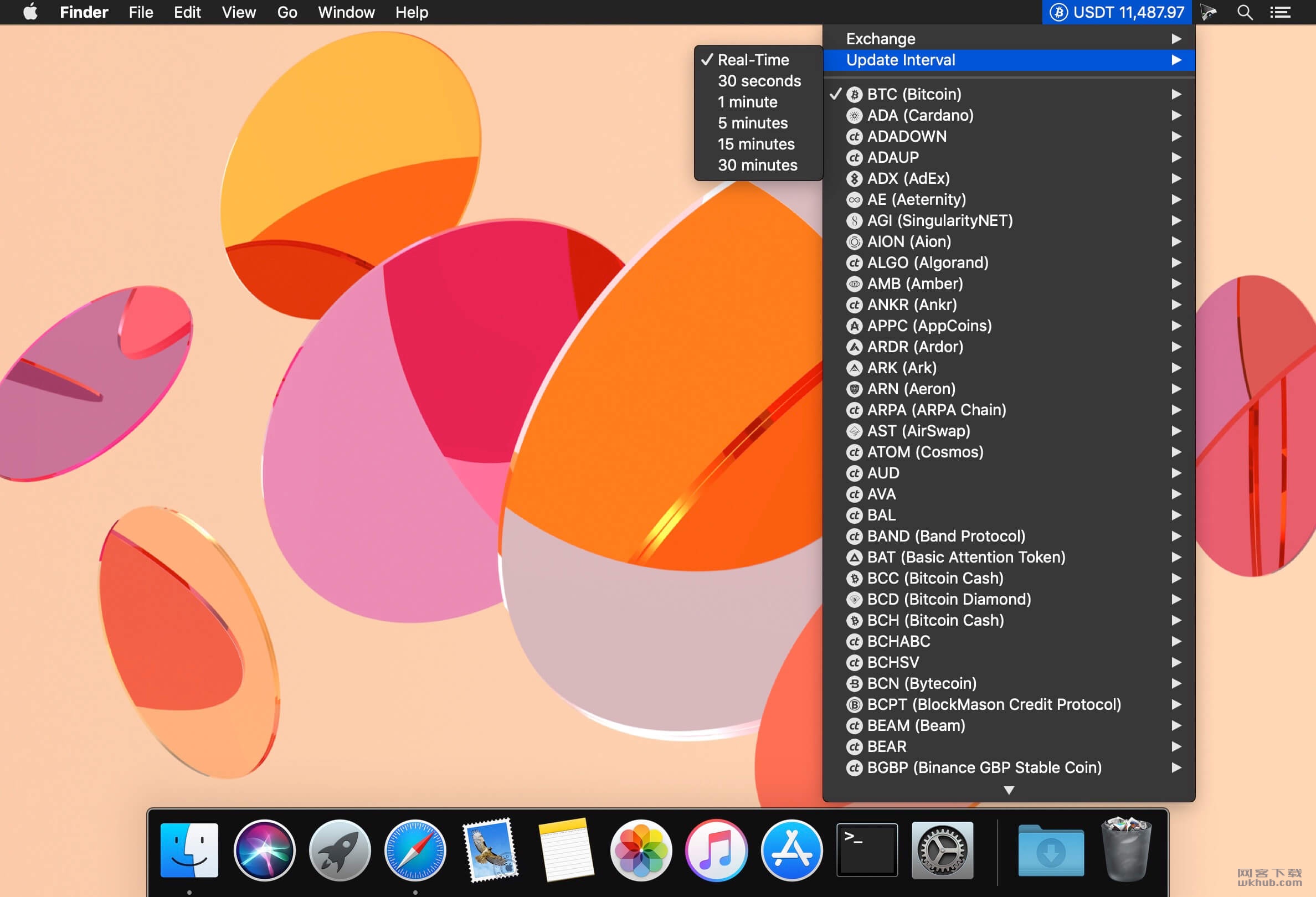Image resolution: width=1316 pixels, height=897 pixels.
Task: Select AUD from the coin list
Action: 1009,473
